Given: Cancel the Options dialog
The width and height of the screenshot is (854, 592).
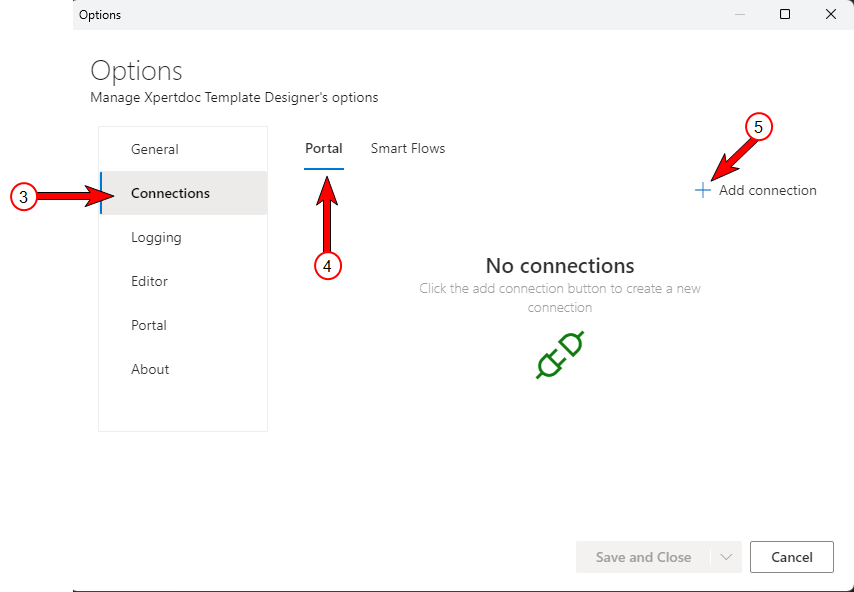Looking at the screenshot, I should coord(792,557).
